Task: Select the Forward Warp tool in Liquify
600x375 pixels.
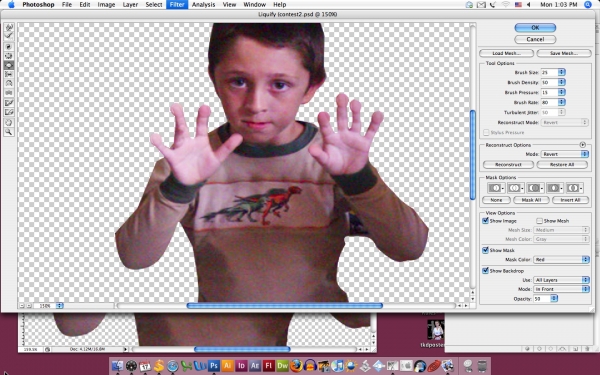Action: (x=9, y=28)
